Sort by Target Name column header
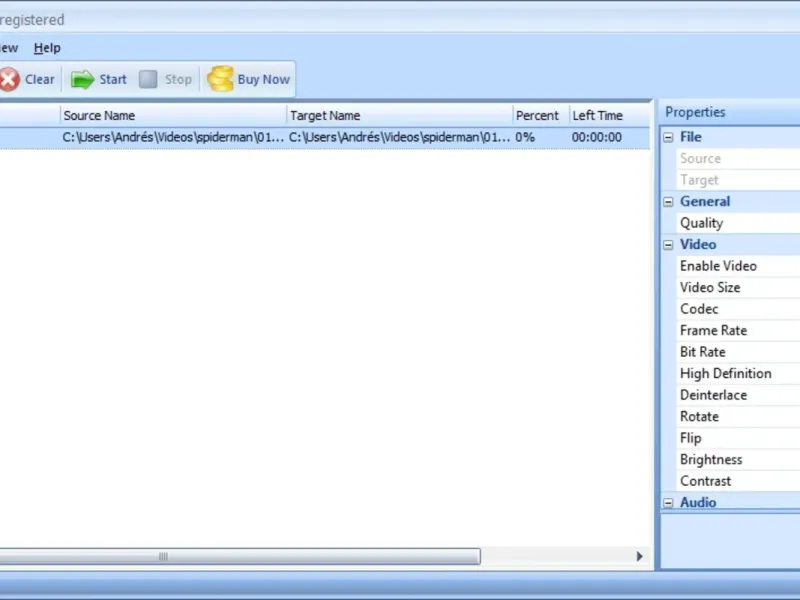 400,116
